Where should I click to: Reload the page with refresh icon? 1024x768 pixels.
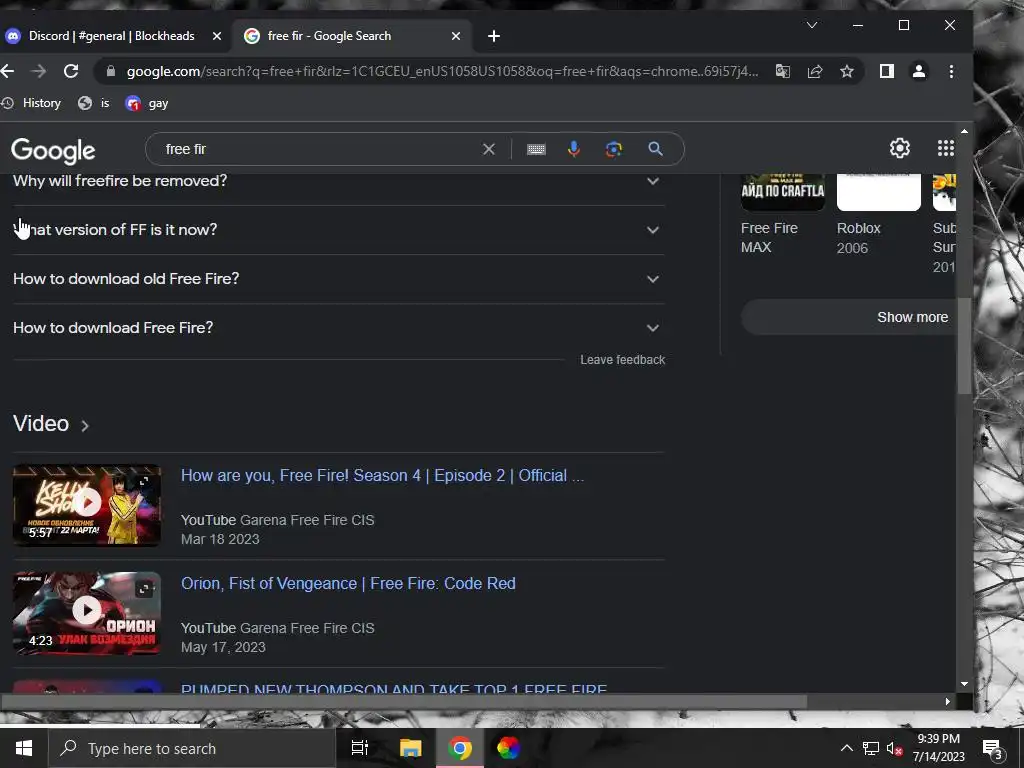tap(71, 71)
